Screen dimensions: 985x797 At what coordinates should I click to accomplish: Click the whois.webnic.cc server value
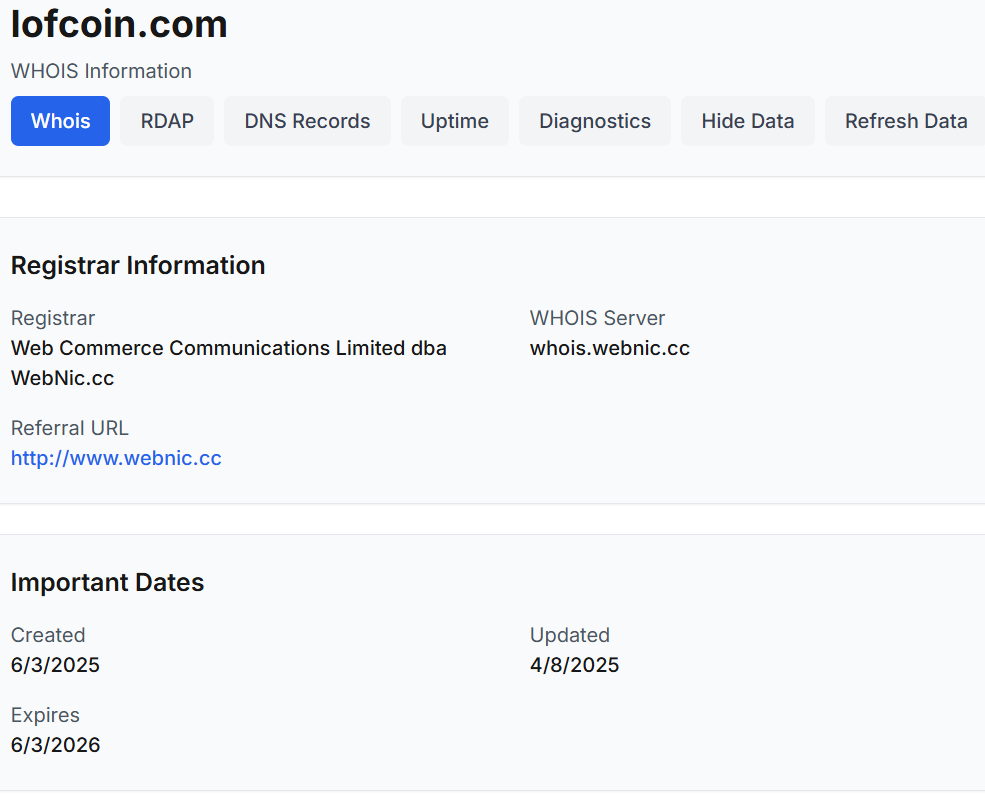click(x=610, y=348)
